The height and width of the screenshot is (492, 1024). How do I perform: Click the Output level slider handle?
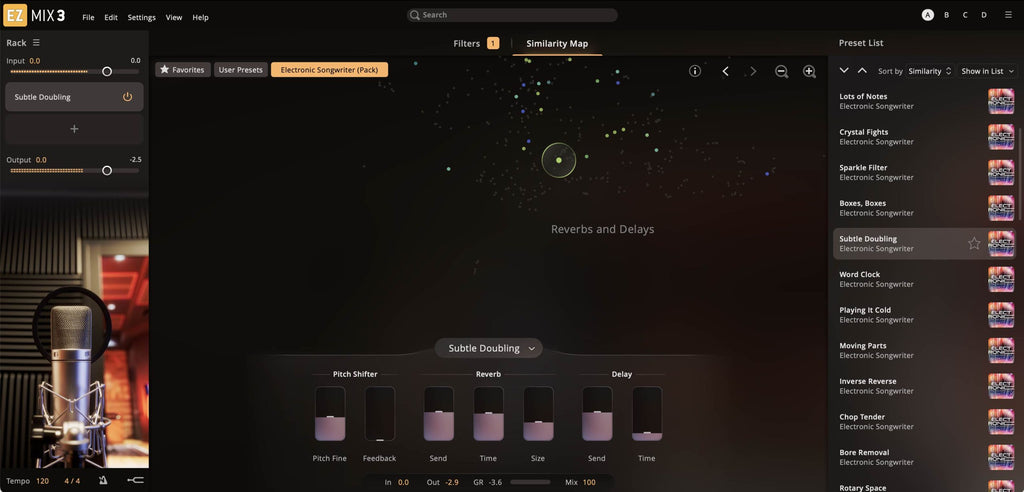pos(107,171)
